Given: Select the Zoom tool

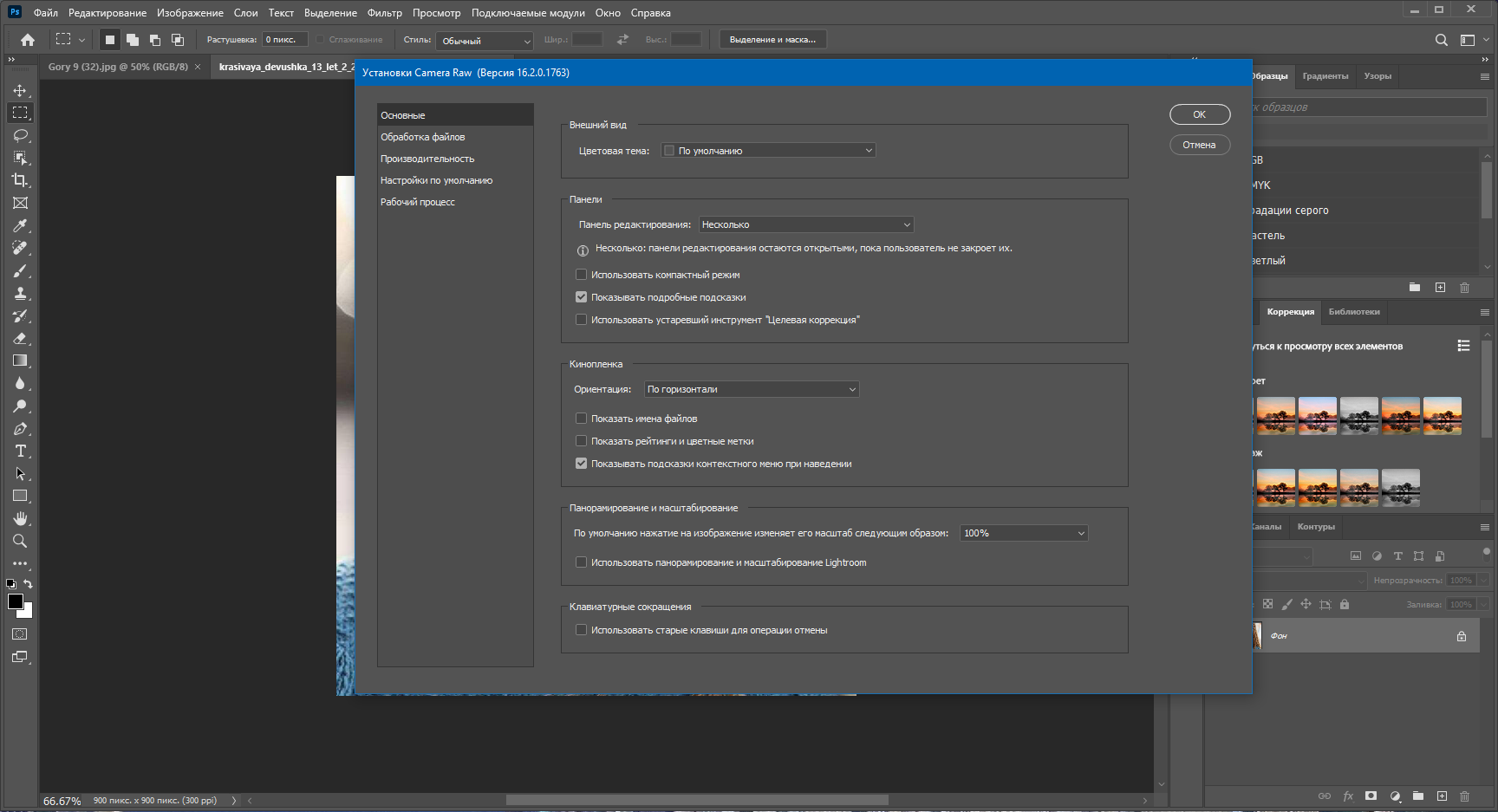Looking at the screenshot, I should [x=20, y=541].
